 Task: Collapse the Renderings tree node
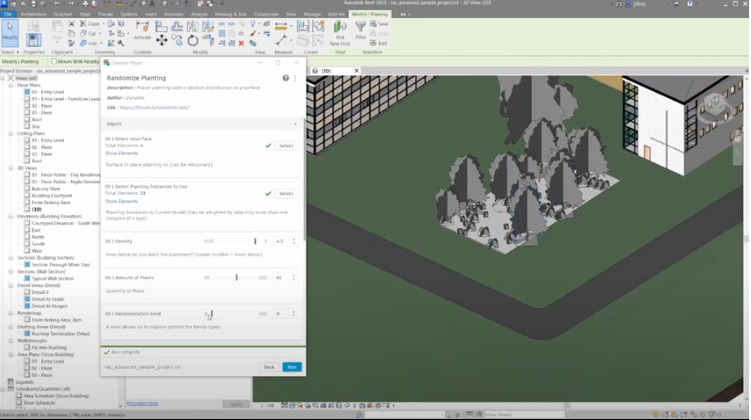pos(11,313)
